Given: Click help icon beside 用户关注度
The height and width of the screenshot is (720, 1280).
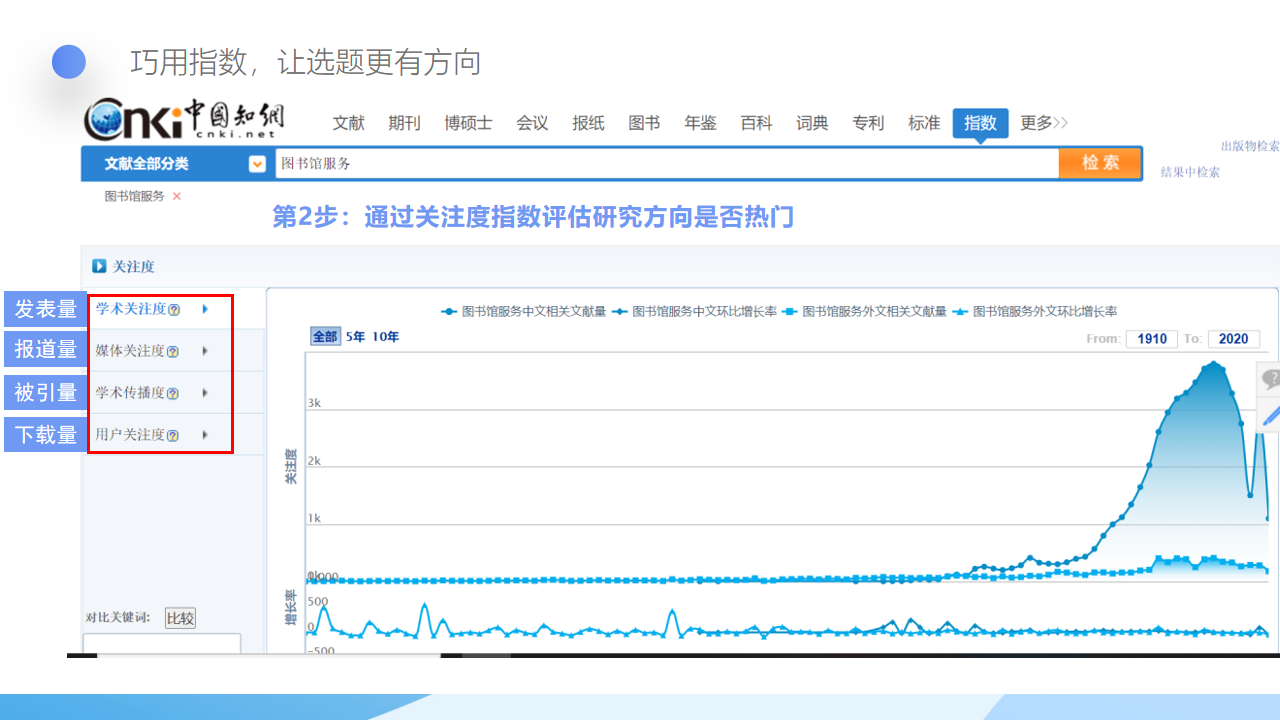Looking at the screenshot, I should (173, 436).
